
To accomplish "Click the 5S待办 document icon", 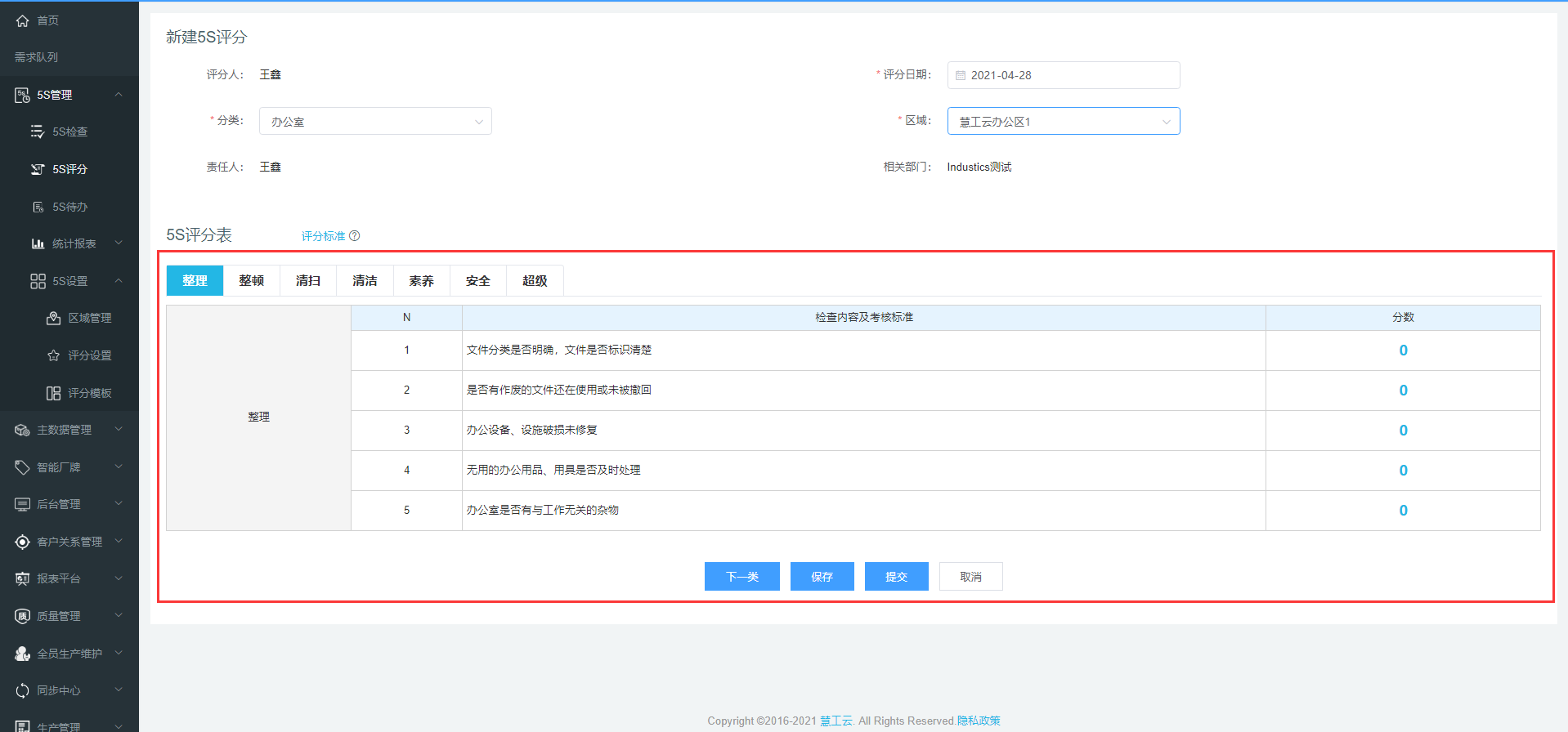I will point(38,207).
